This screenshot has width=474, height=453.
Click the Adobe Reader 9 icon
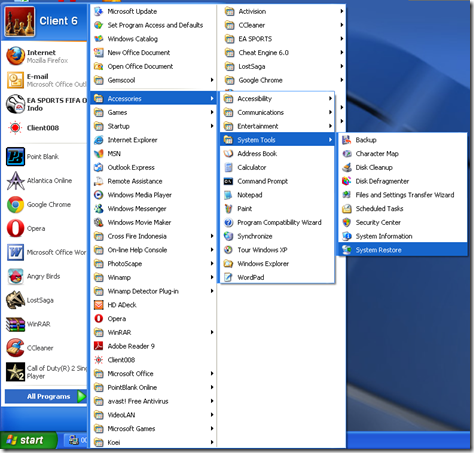[x=99, y=346]
